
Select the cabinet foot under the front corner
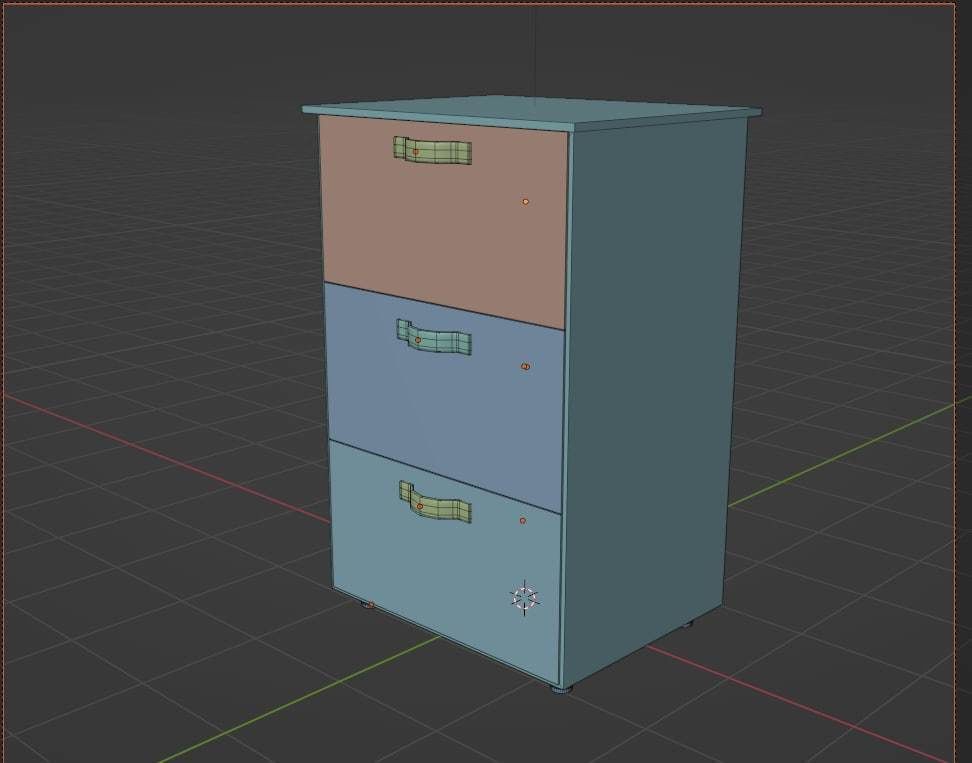(x=562, y=689)
